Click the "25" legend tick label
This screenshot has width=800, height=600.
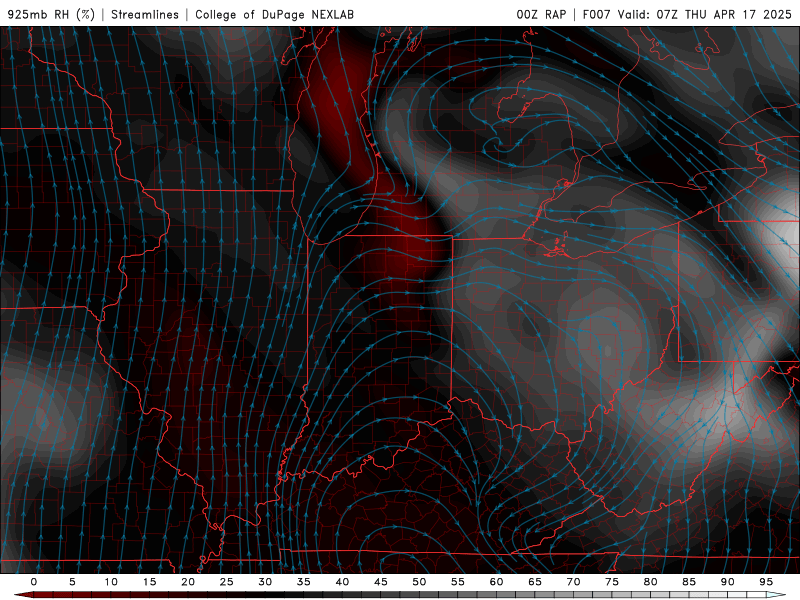(227, 582)
